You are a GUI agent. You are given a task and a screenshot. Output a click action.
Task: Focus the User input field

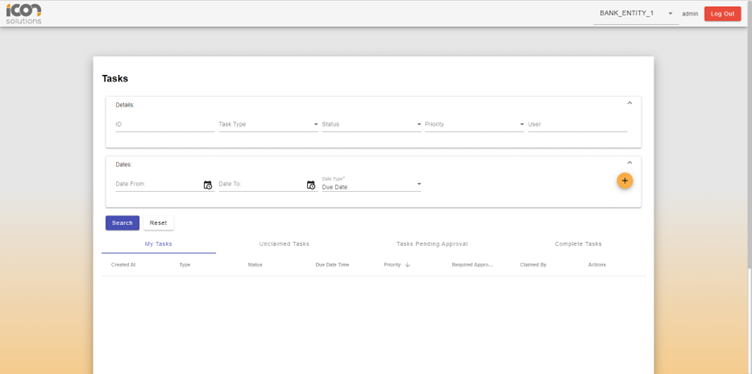pyautogui.click(x=577, y=124)
